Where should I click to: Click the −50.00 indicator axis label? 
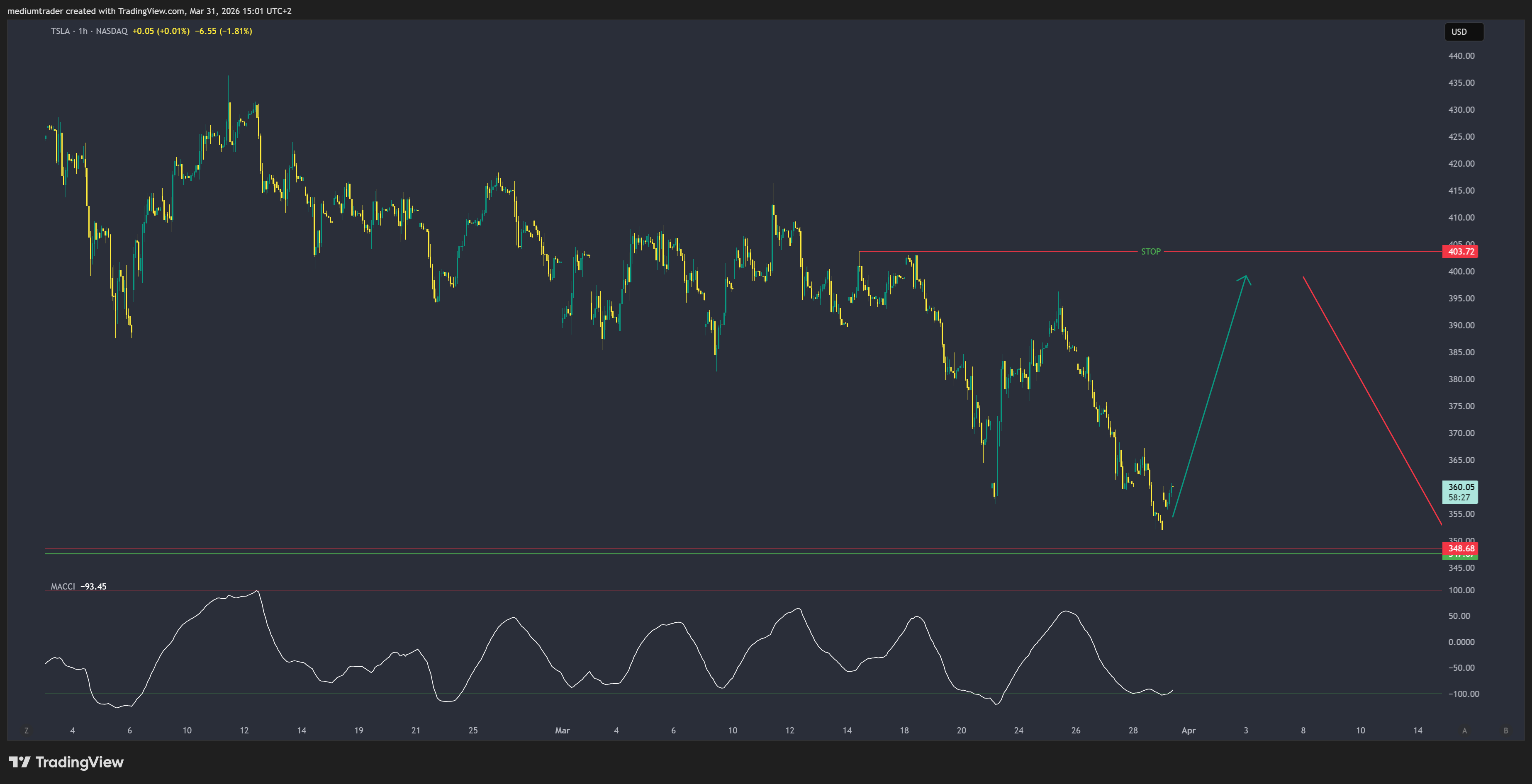click(1461, 667)
